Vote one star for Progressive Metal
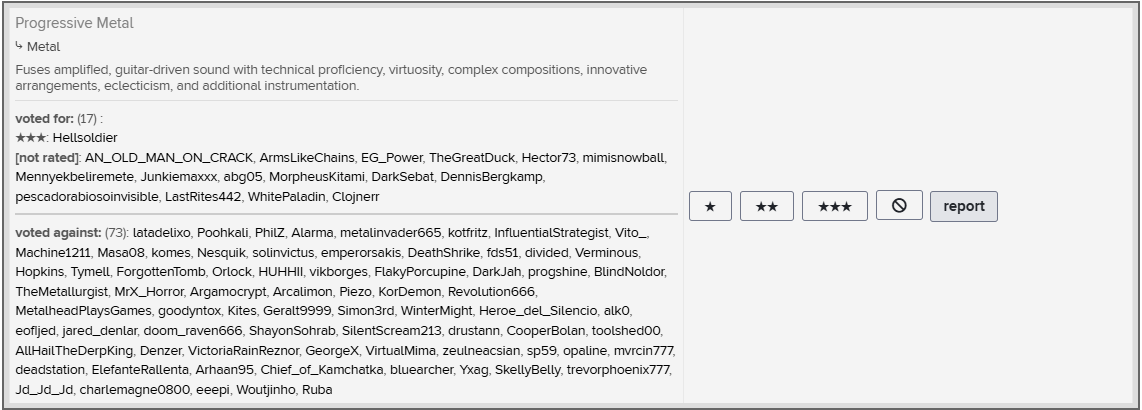This screenshot has height=410, width=1142. (x=710, y=206)
